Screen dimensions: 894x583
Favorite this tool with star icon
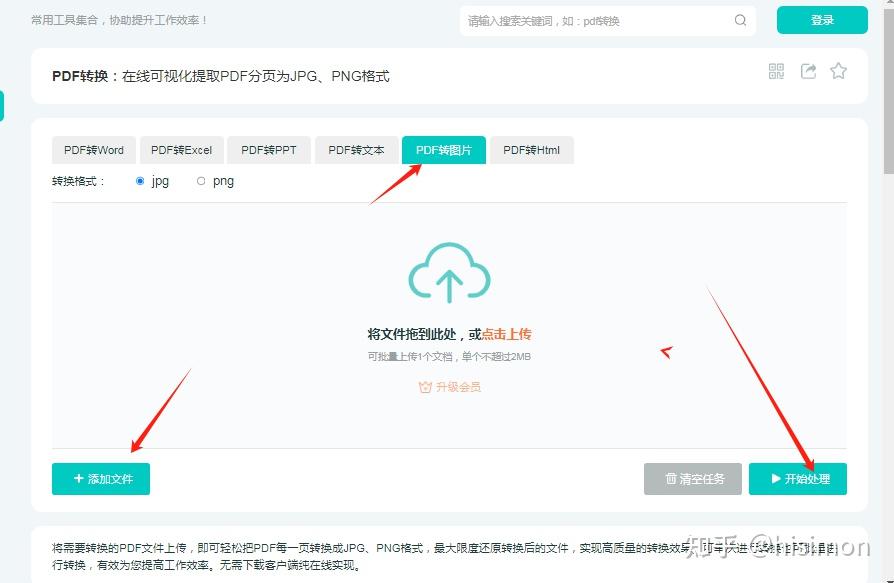(838, 71)
